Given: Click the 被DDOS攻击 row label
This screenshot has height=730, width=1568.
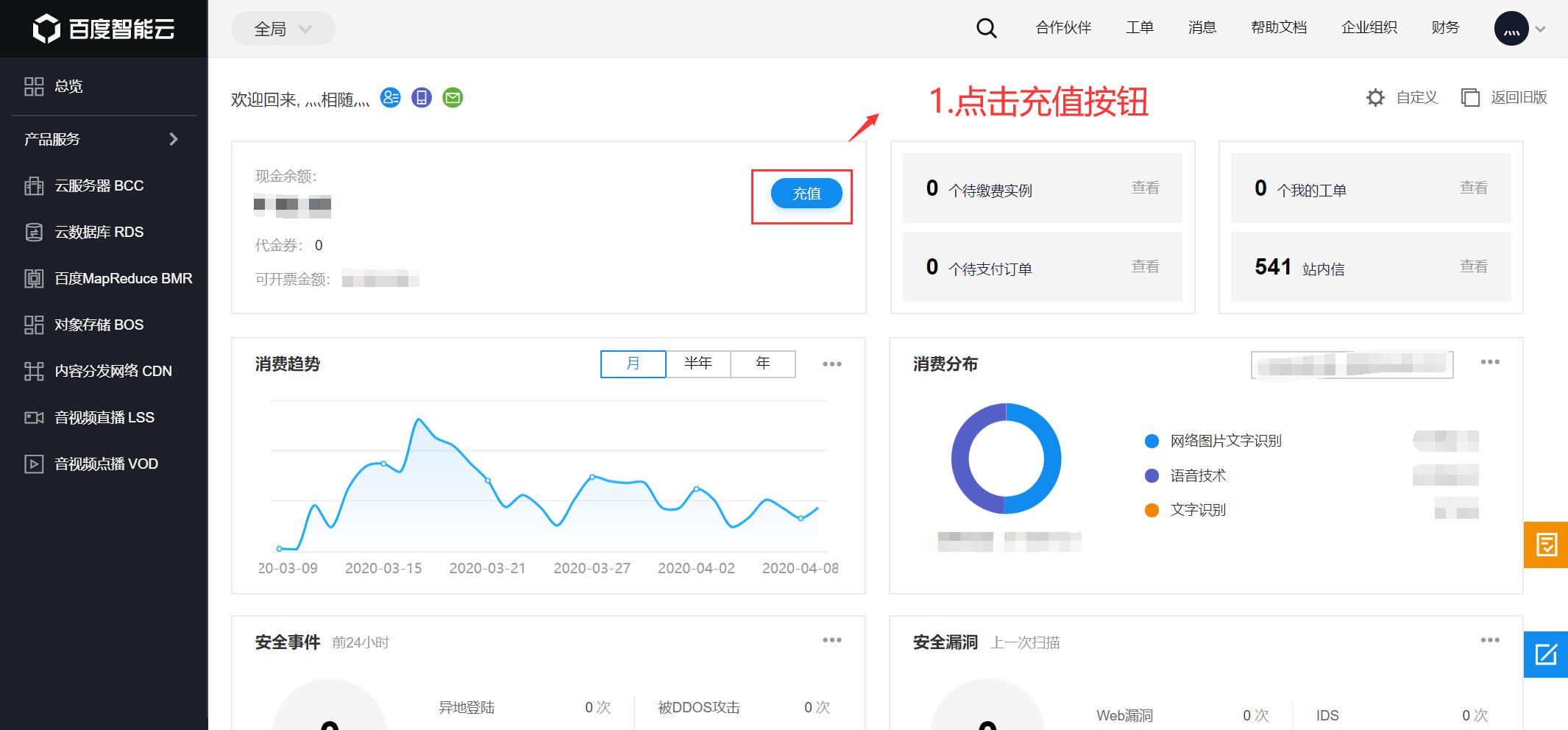Looking at the screenshot, I should click(x=699, y=707).
